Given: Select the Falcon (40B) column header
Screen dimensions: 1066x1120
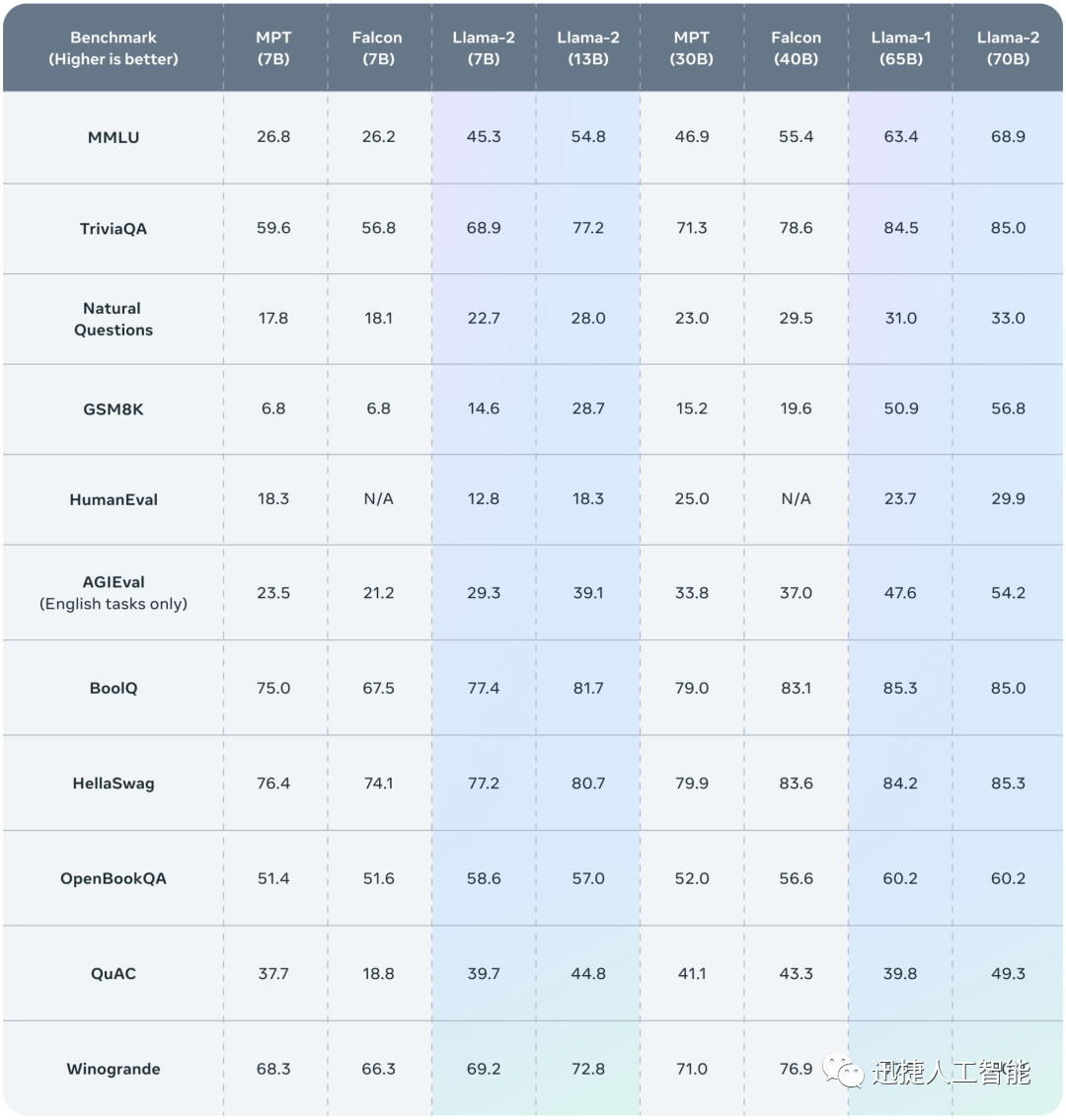Looking at the screenshot, I should pos(796,48).
